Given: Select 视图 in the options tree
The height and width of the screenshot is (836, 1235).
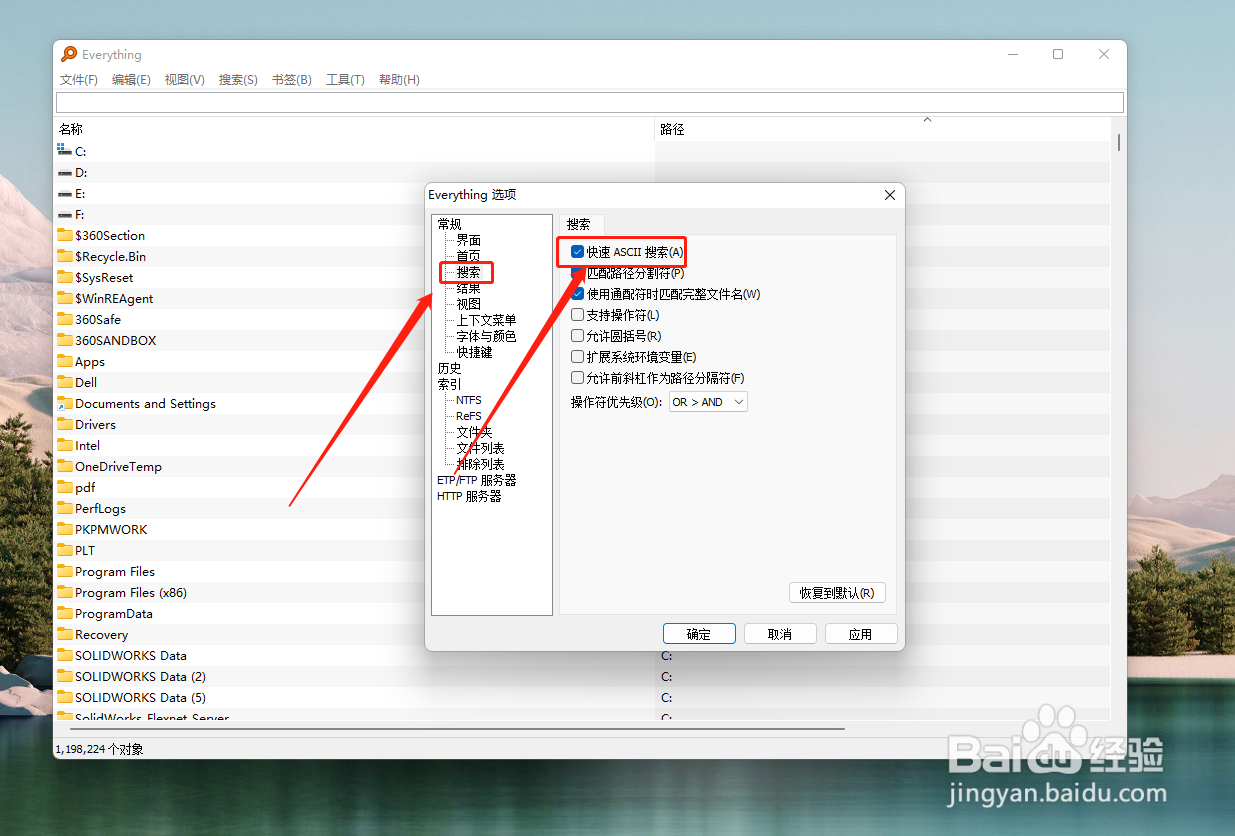Looking at the screenshot, I should [469, 304].
